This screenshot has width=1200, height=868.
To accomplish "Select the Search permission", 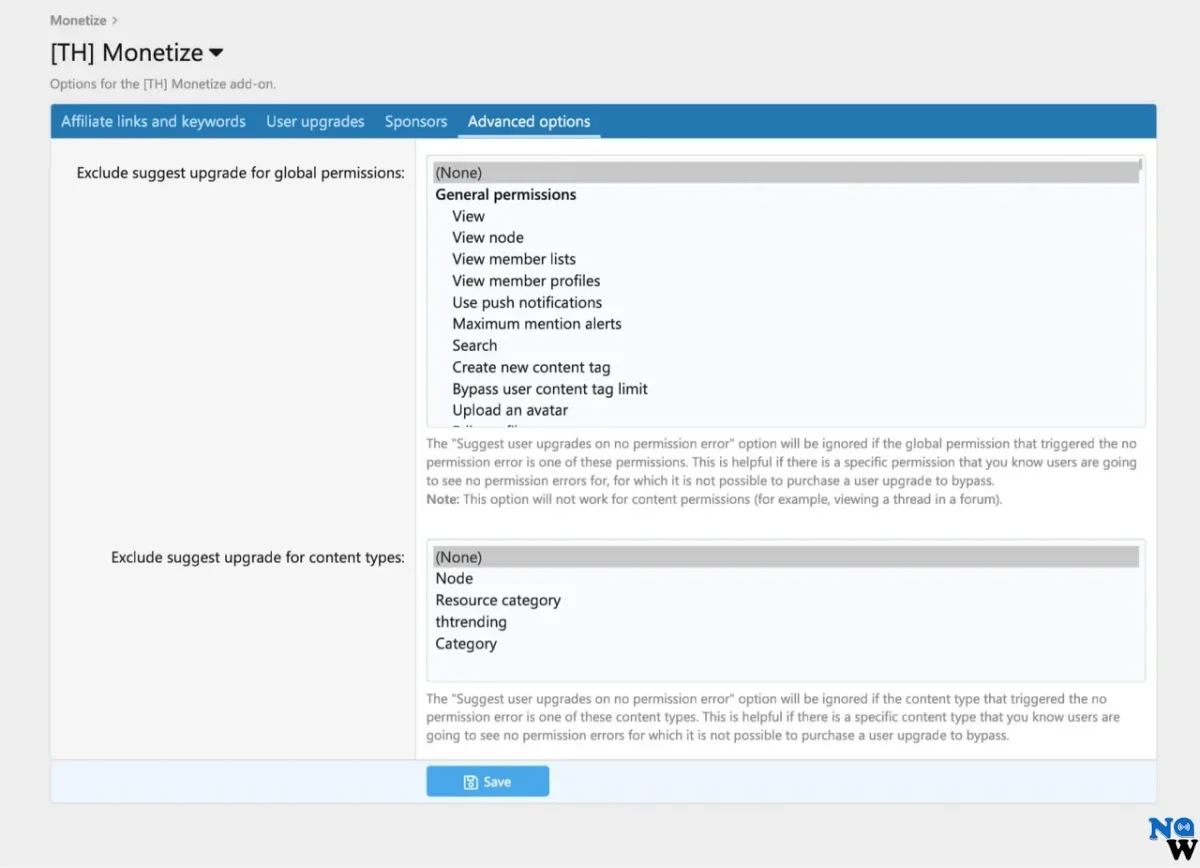I will click(x=475, y=345).
